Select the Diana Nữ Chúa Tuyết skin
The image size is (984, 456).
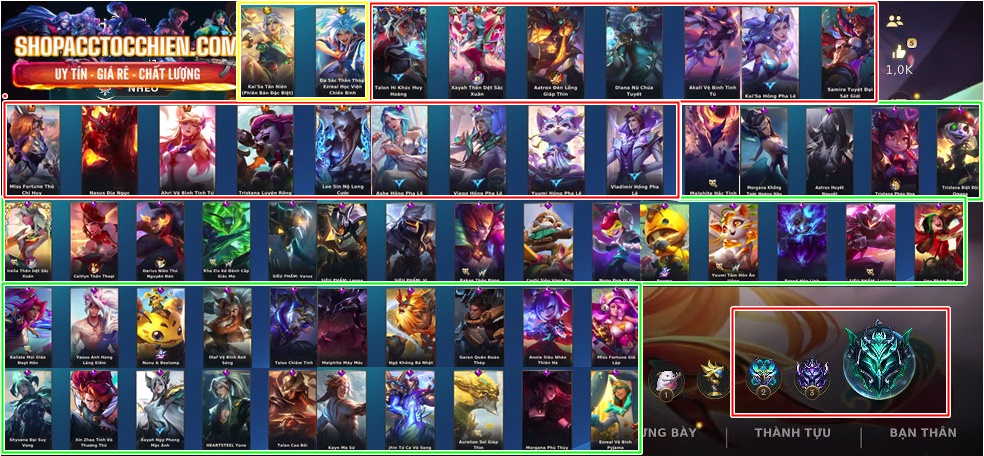(x=634, y=51)
